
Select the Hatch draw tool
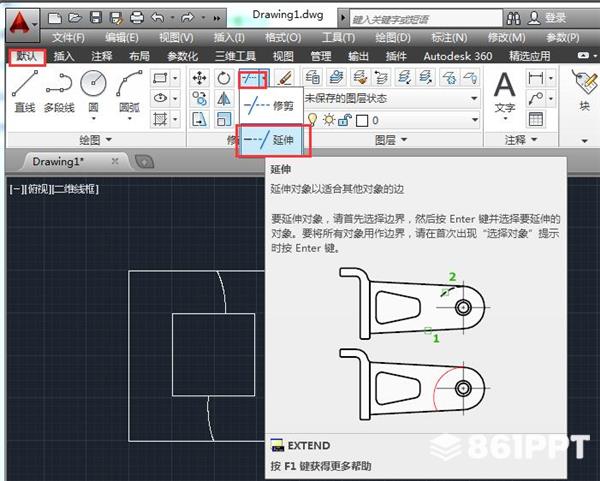pyautogui.click(x=160, y=119)
